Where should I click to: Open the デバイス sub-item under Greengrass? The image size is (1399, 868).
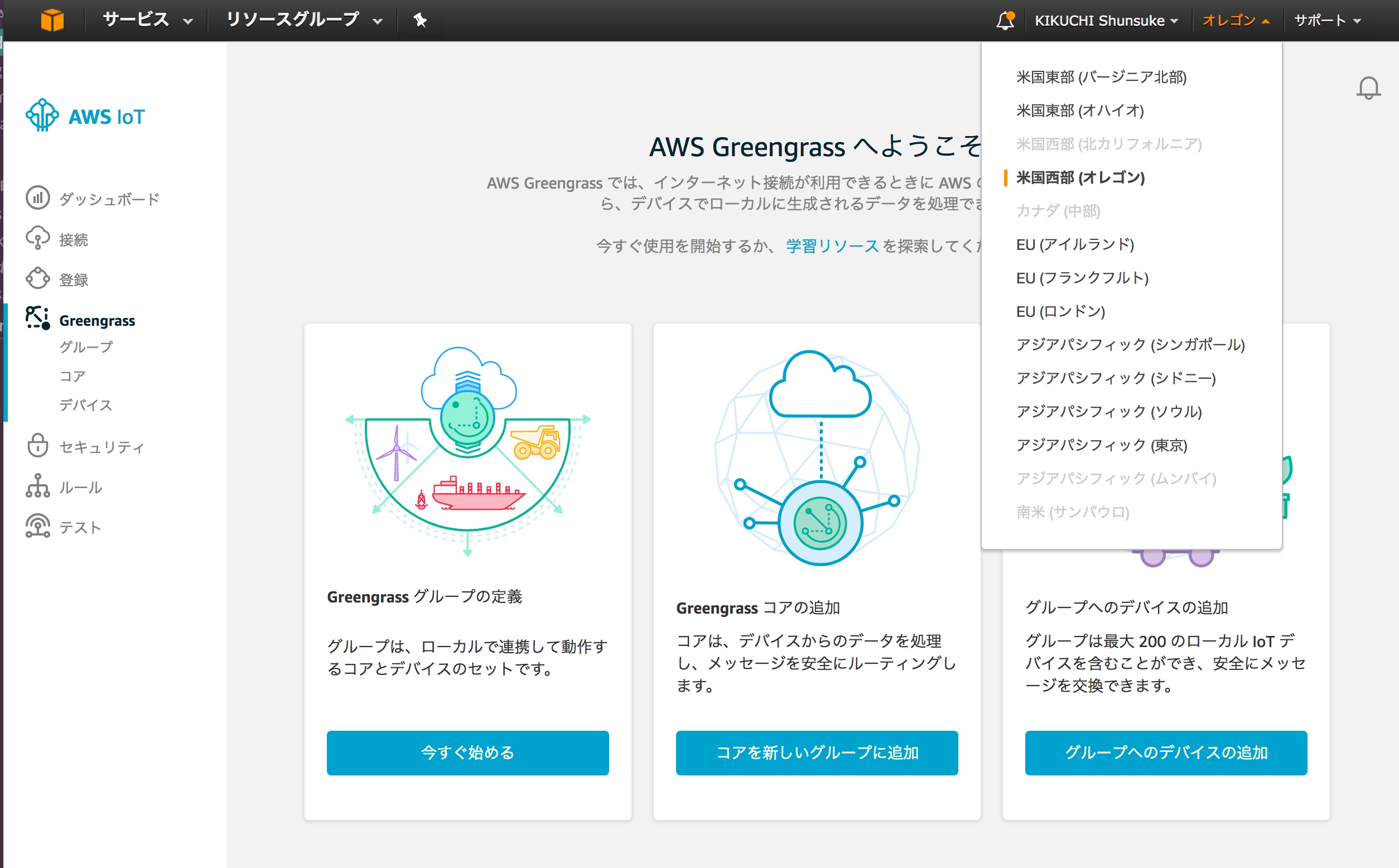(85, 405)
